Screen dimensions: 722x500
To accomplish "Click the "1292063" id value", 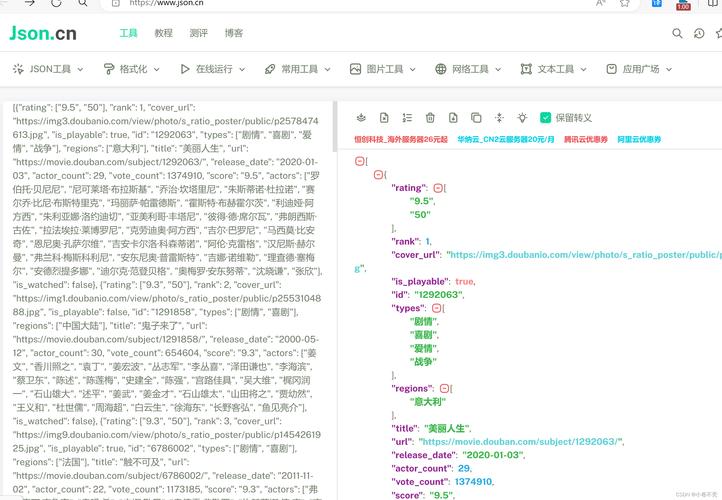I will 439,295.
